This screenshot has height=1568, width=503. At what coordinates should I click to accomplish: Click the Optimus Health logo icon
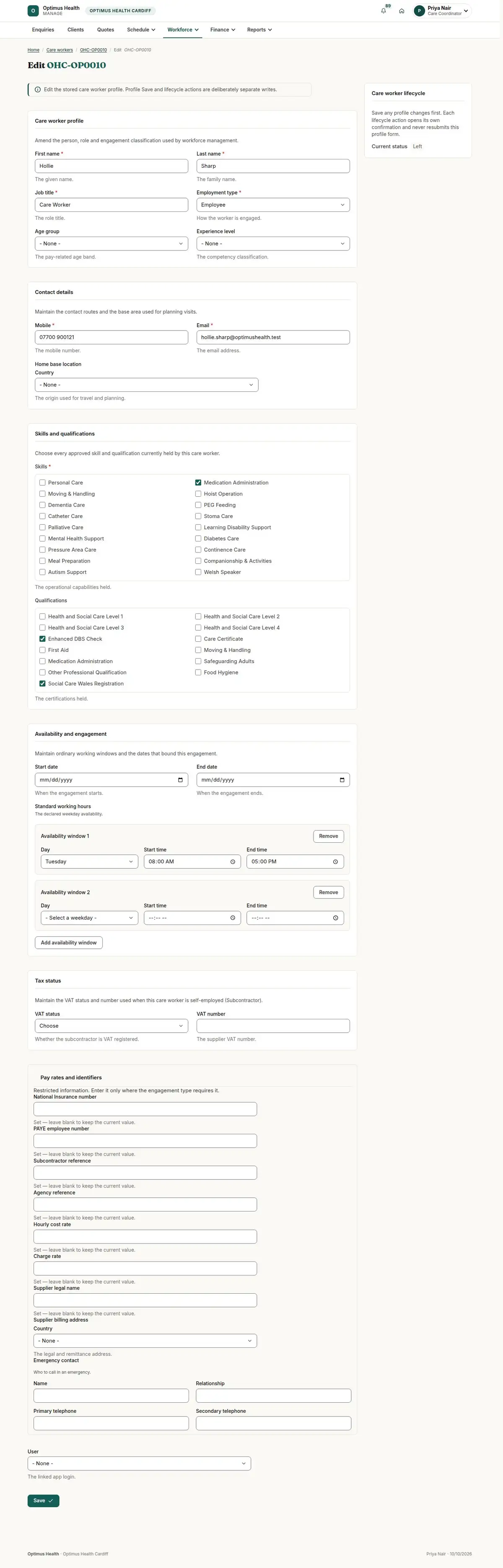33,10
